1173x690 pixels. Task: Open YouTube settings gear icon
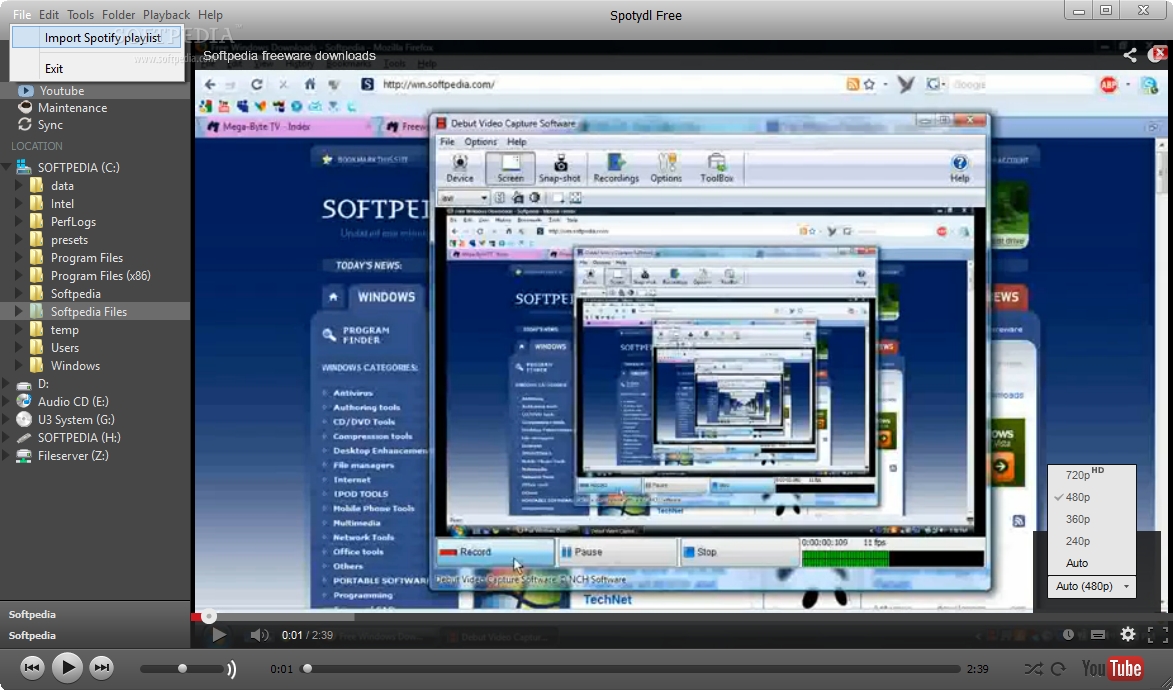[x=1128, y=635]
